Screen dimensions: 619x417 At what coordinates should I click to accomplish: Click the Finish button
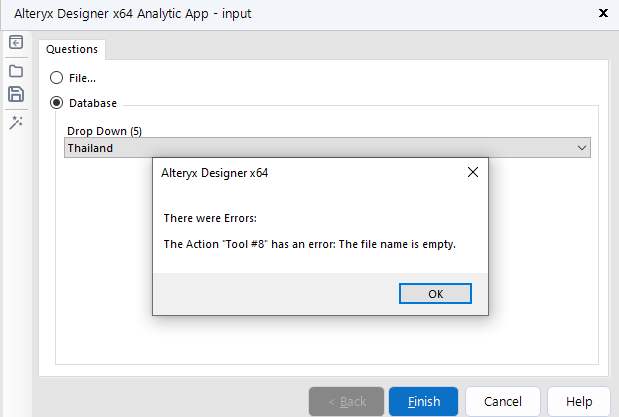[x=423, y=401]
